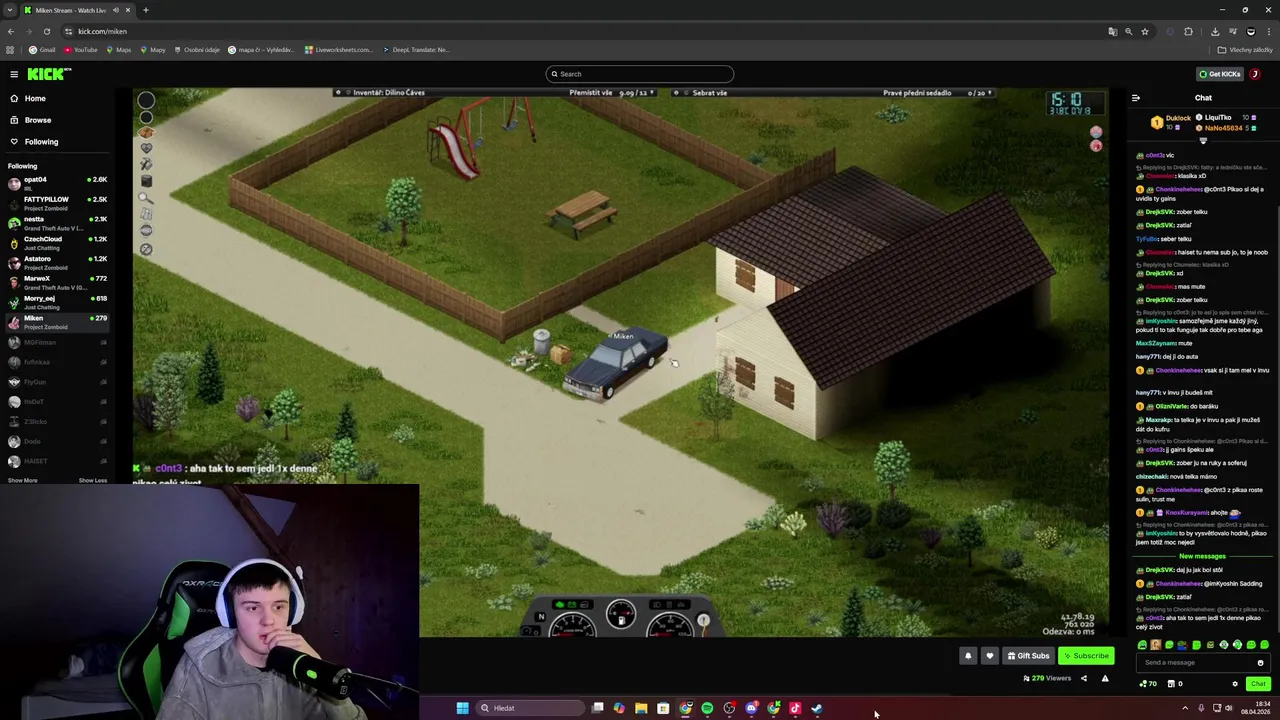Open the Liveworksheets bookmark
The image size is (1280, 720).
(x=338, y=50)
